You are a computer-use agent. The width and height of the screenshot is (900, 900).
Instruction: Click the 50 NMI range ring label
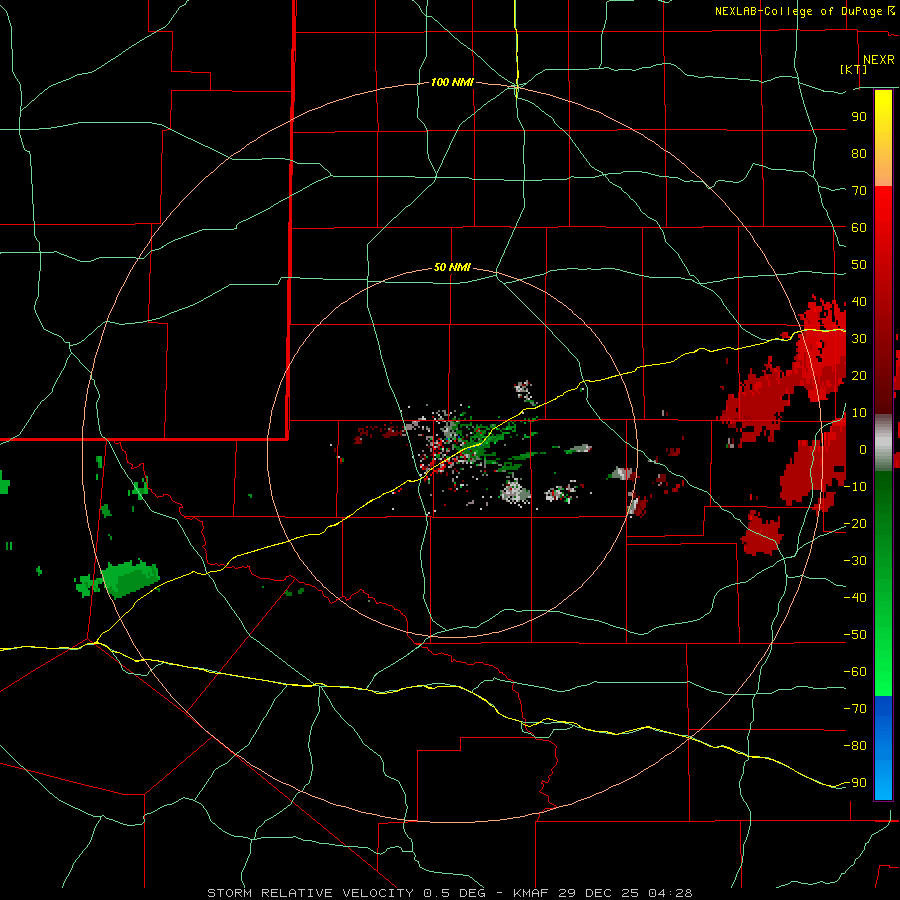point(452,267)
